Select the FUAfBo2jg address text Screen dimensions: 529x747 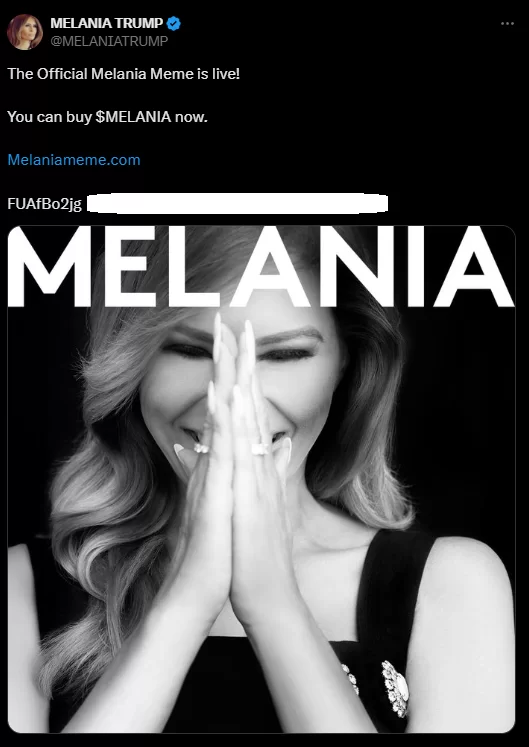coord(44,204)
